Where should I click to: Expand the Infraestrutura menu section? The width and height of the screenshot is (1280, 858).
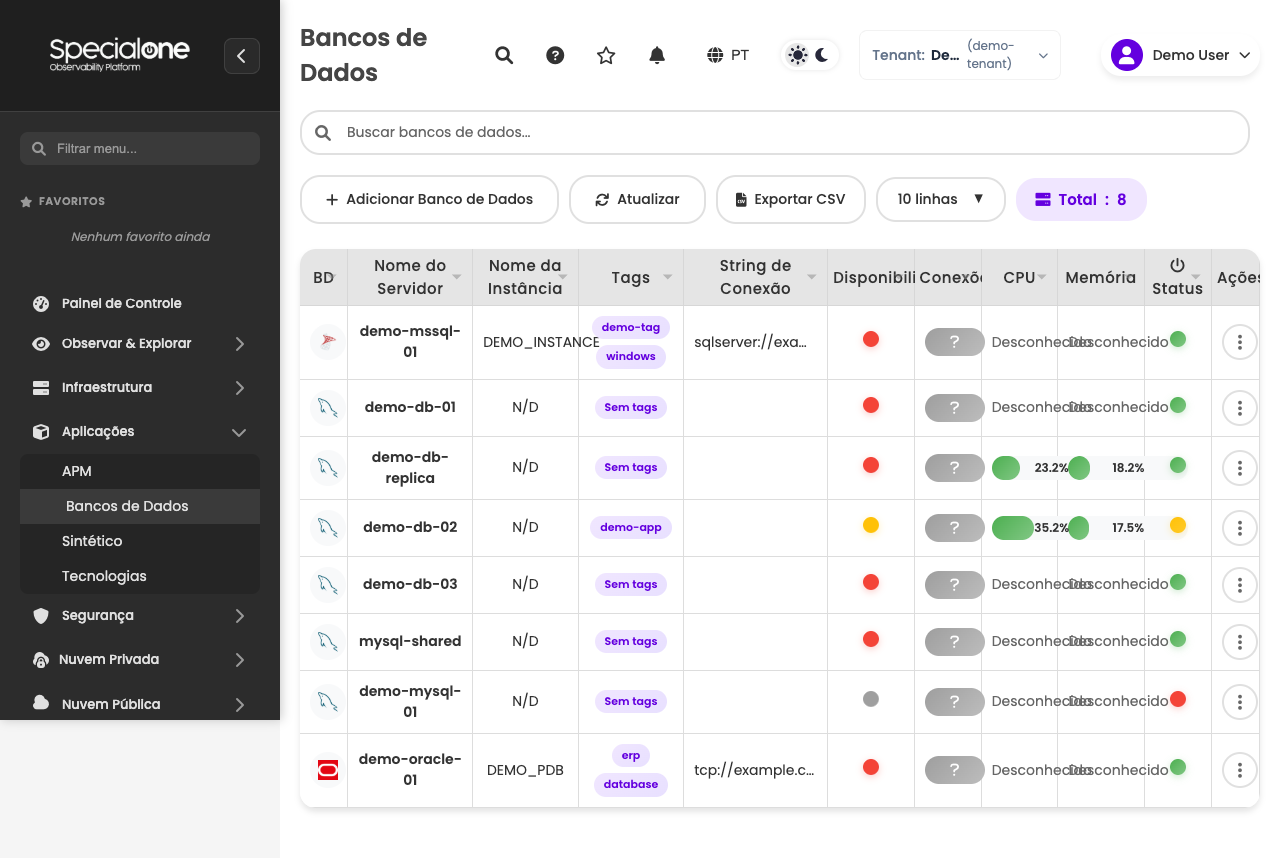point(140,387)
